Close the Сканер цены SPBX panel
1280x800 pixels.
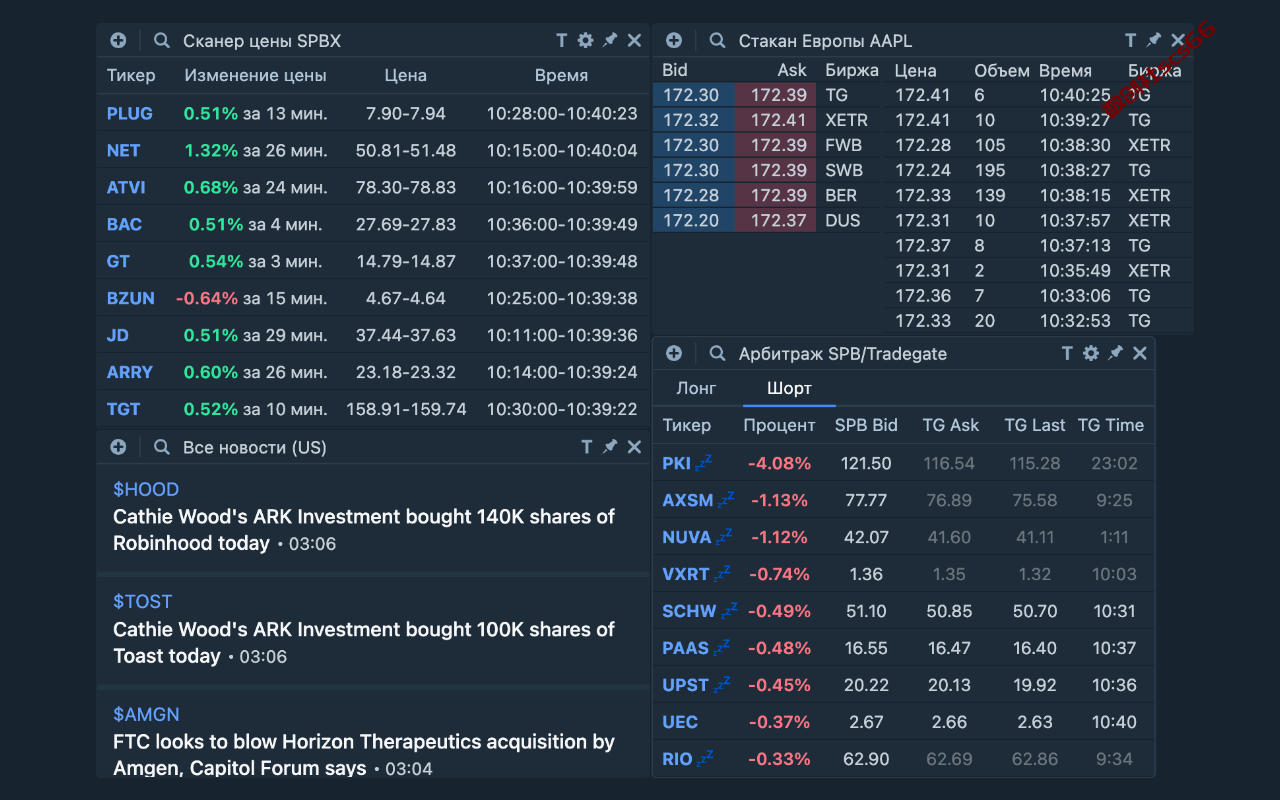[x=634, y=40]
